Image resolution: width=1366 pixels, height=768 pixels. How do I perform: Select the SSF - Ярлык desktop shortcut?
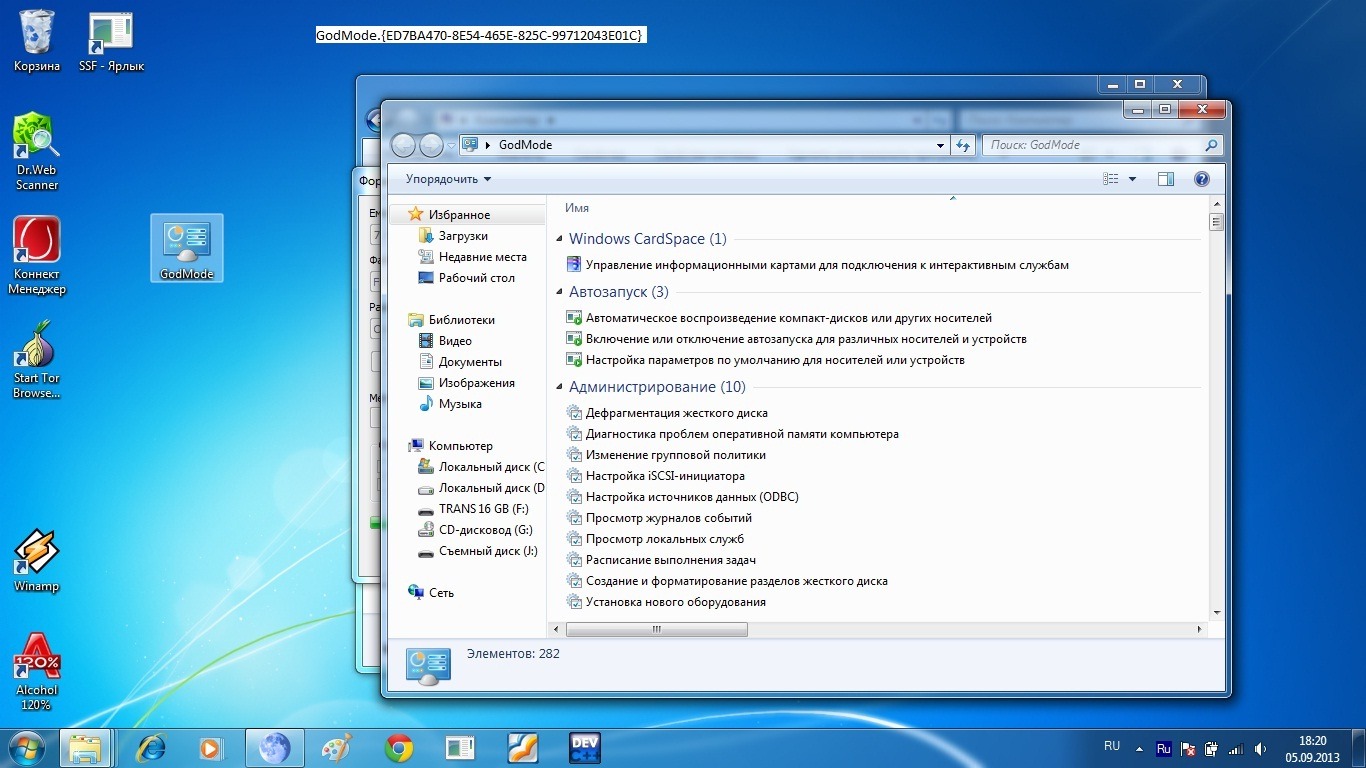[x=111, y=40]
